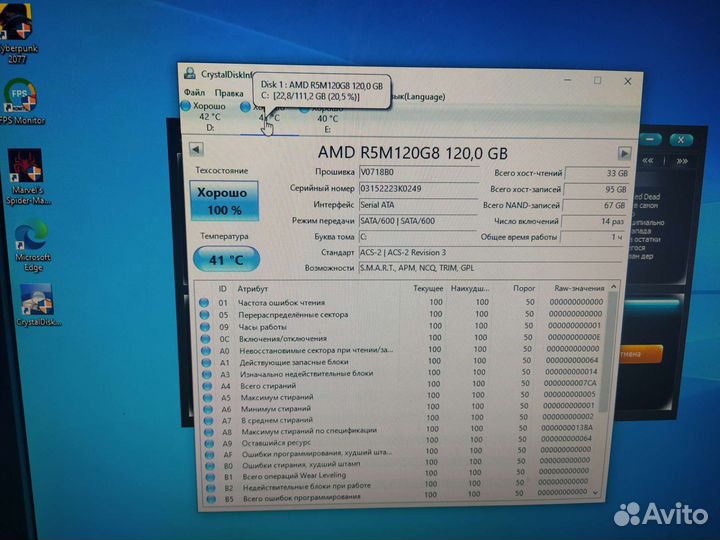Viewport: 720px width, 540px height.
Task: Click raw value 00000000138A in row A8
Action: click(567, 428)
